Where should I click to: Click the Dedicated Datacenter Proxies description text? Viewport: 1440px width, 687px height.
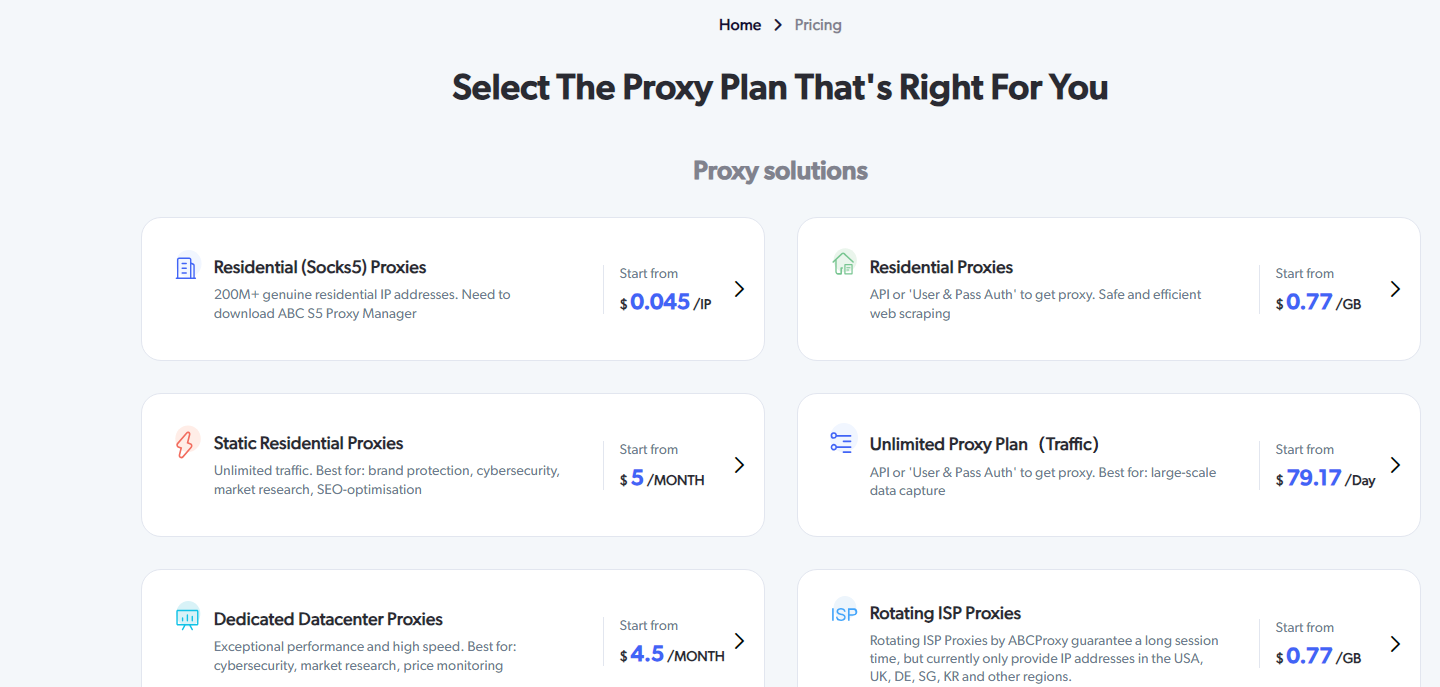(x=365, y=656)
